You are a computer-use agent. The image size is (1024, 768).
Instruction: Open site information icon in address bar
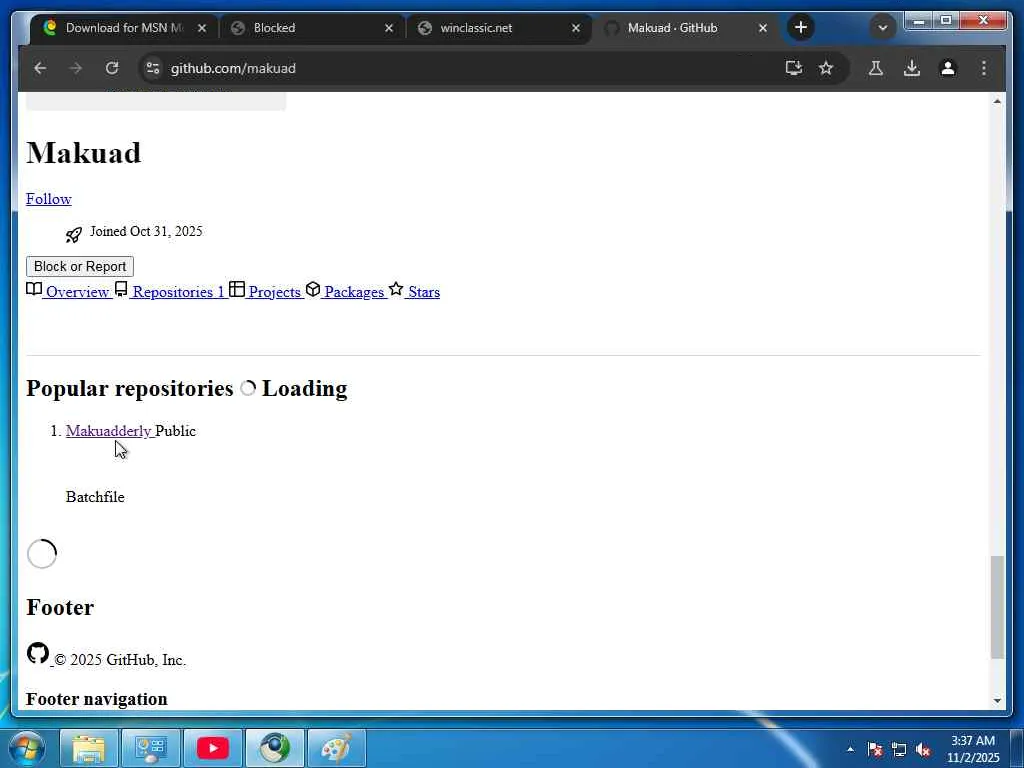(153, 68)
